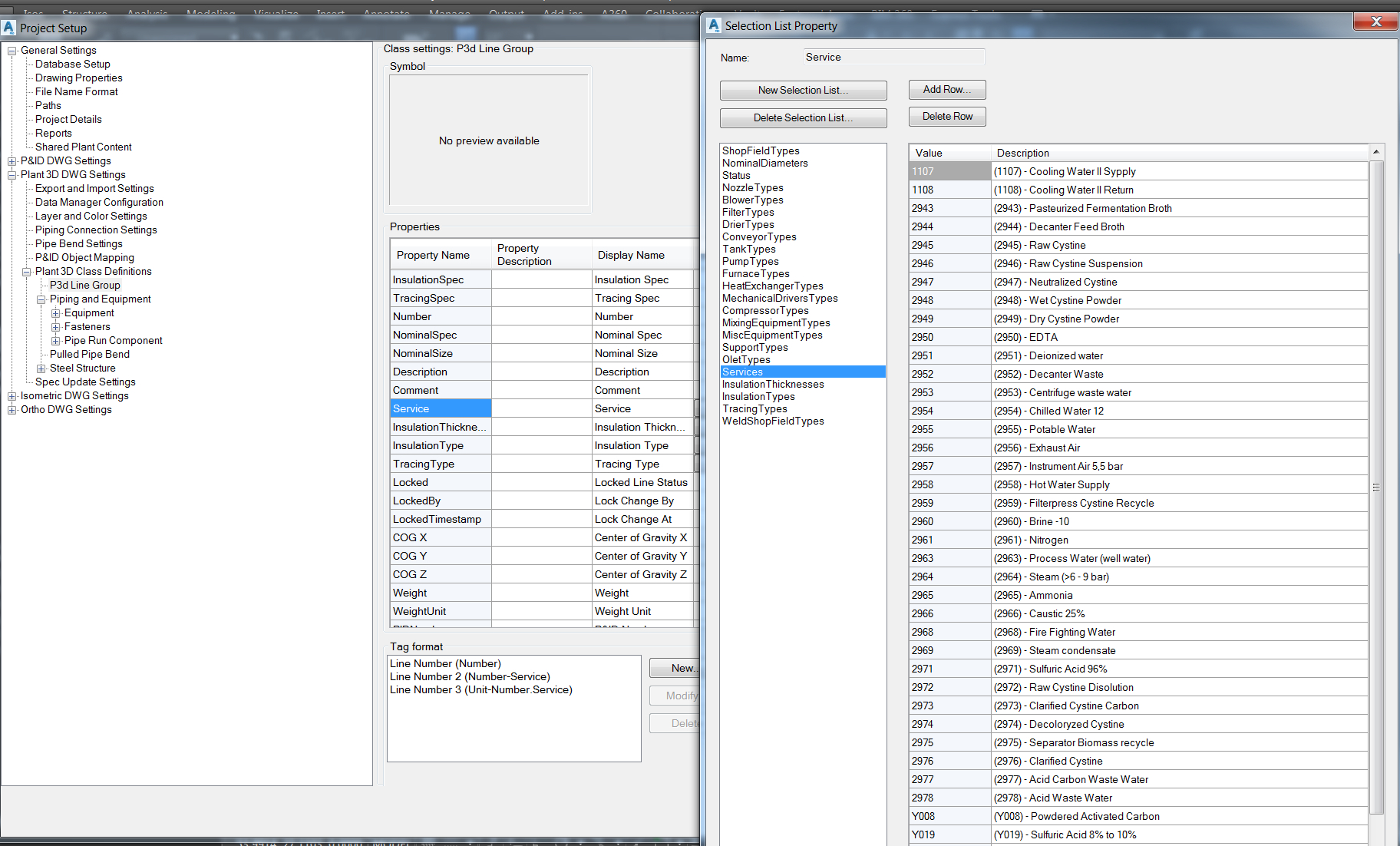Click the Value column header
Screen dimensions: 1400x846
click(x=950, y=154)
